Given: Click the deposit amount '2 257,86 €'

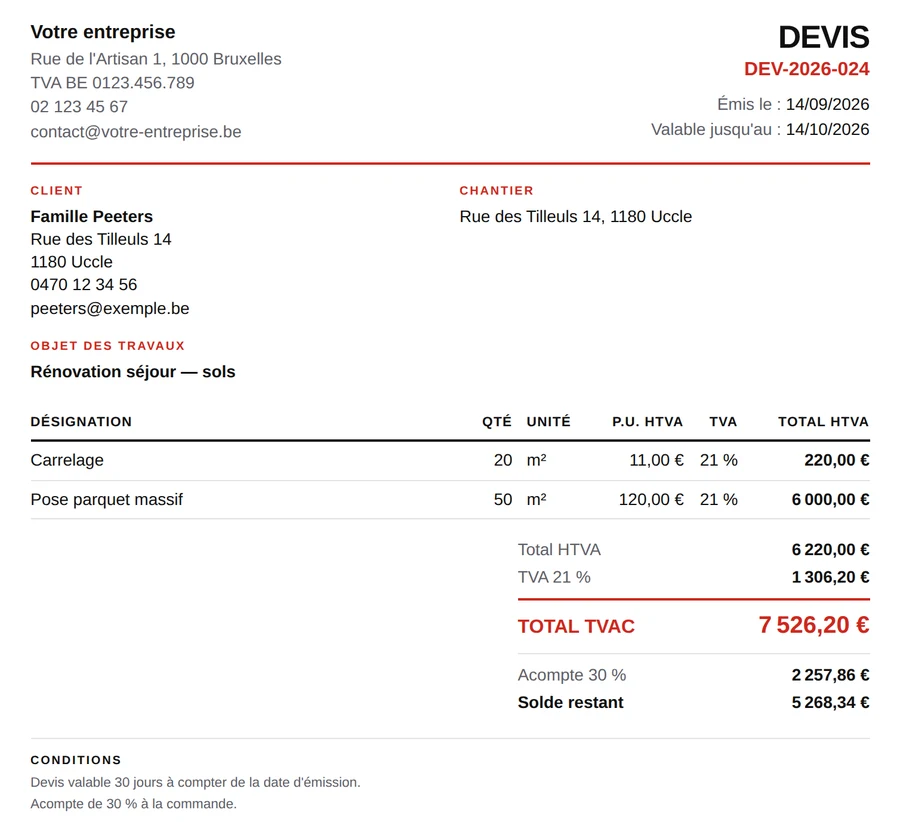Looking at the screenshot, I should point(831,675).
